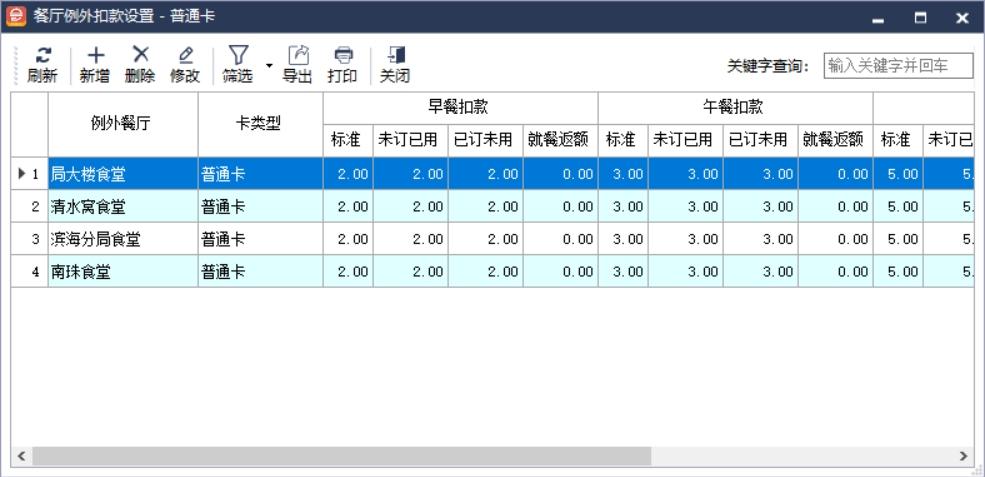
Task: Click 午餐 就餐返额 0.00 in 局大楼食堂 row
Action: pyautogui.click(x=835, y=174)
